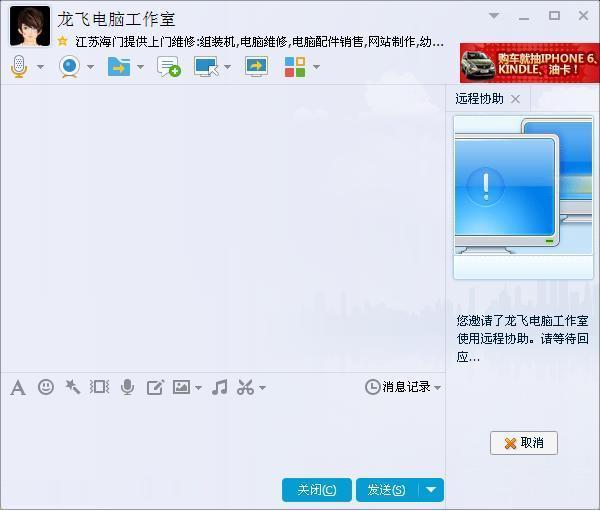Click the contact avatar picture
Screen dimensions: 600x511
pyautogui.click(x=30, y=26)
